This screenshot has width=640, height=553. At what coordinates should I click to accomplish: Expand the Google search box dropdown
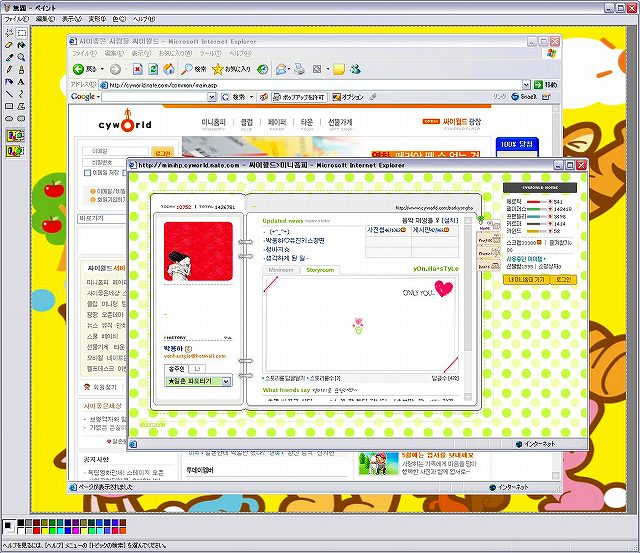pyautogui.click(x=211, y=97)
